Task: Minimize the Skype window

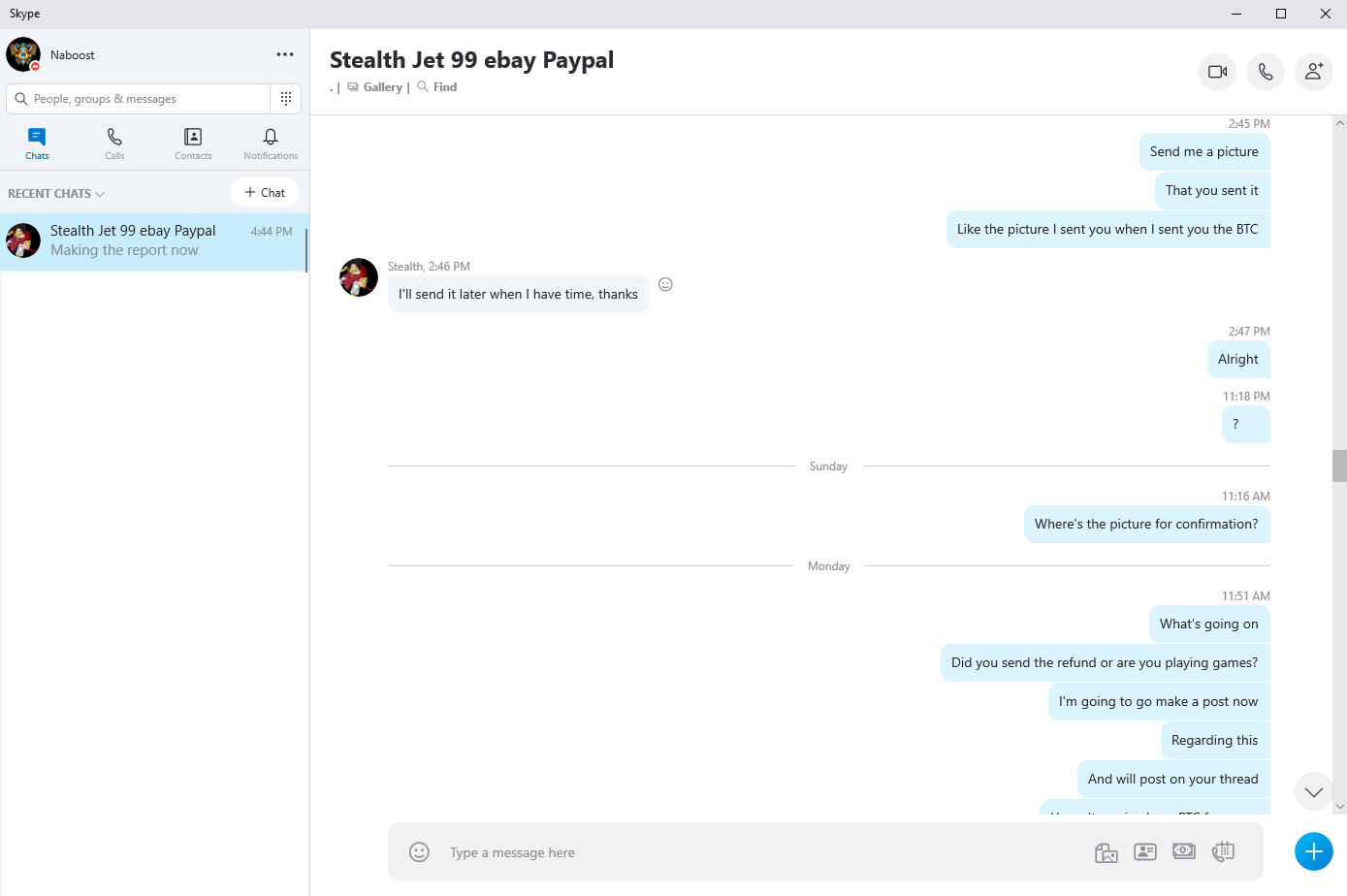Action: click(x=1236, y=14)
